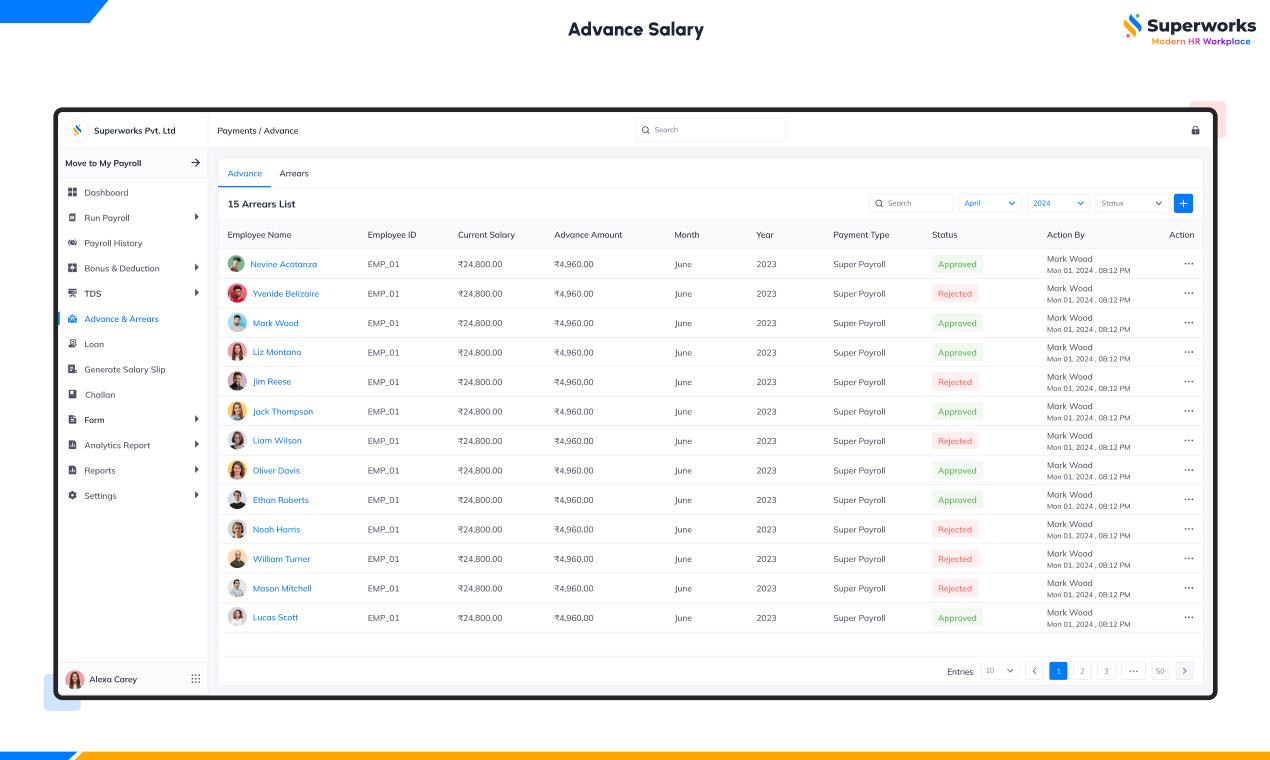Open action menu for Nevine Acotanza row
1270x760 pixels.
coord(1188,264)
